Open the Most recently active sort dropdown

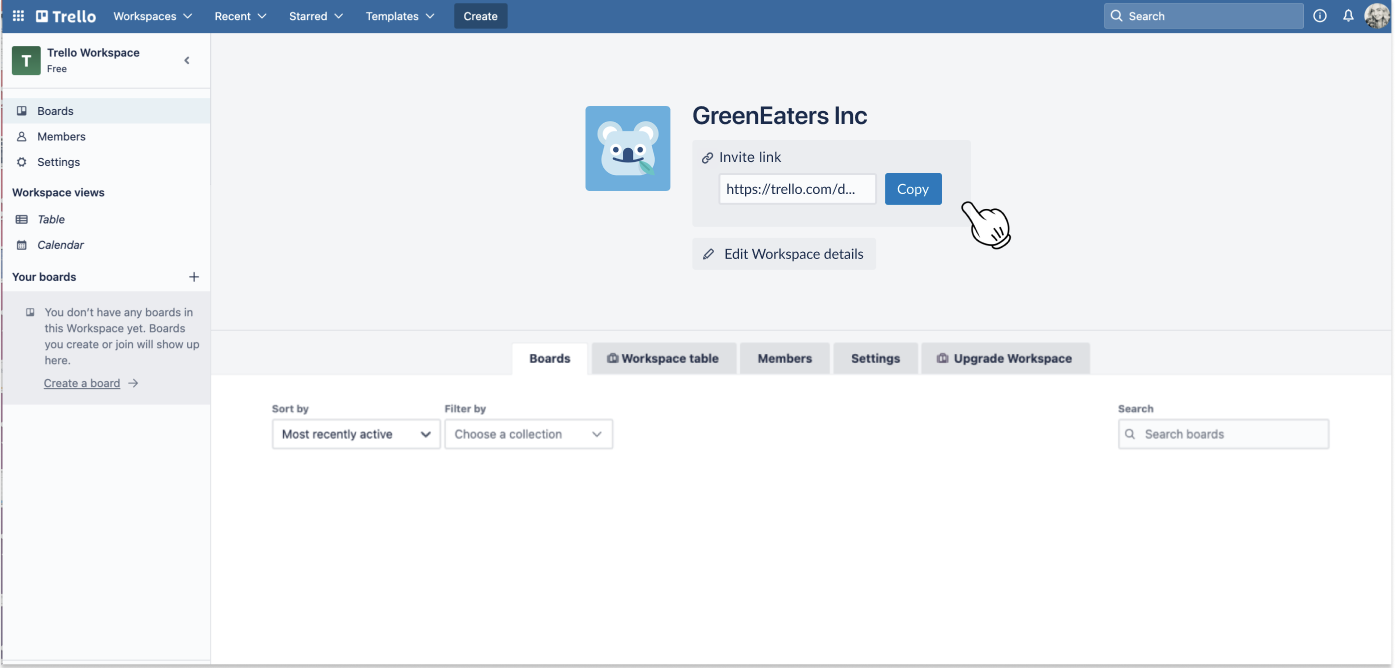pos(356,434)
